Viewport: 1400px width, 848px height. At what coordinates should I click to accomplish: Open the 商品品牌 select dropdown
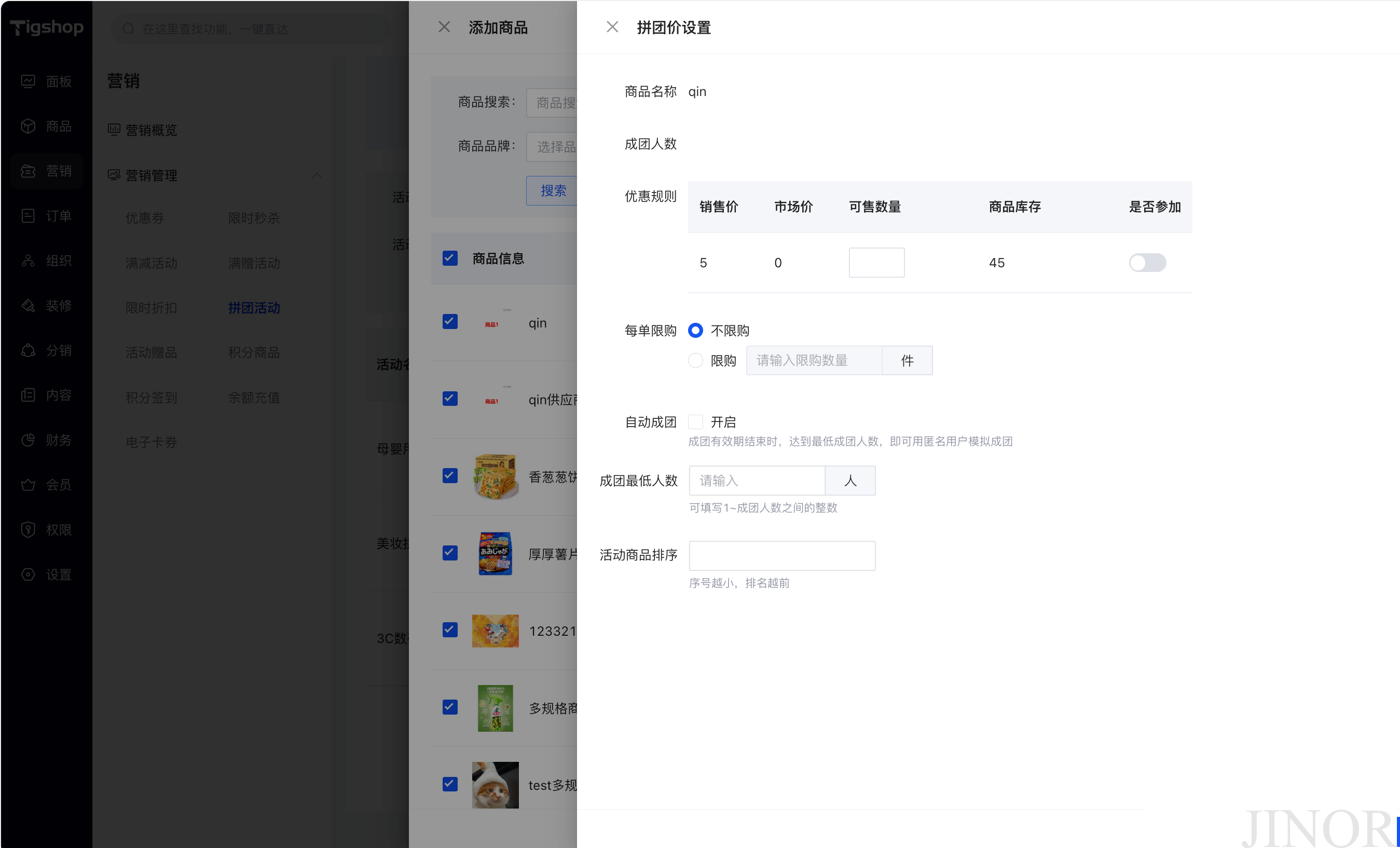point(552,147)
